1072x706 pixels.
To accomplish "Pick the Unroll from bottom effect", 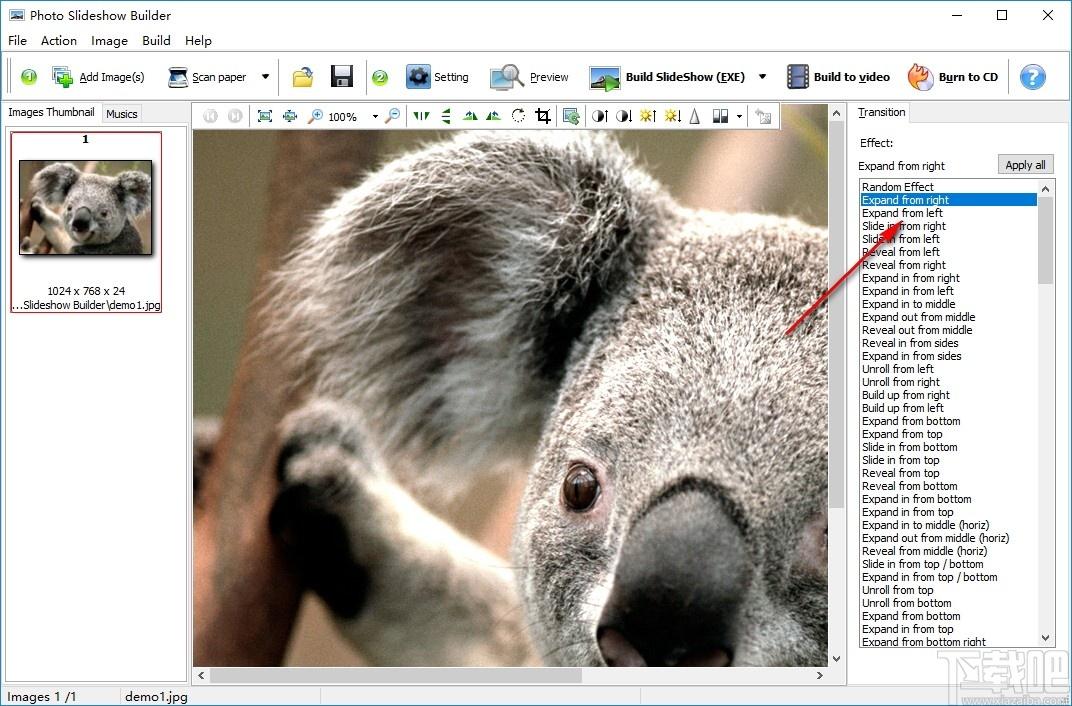I will click(948, 602).
